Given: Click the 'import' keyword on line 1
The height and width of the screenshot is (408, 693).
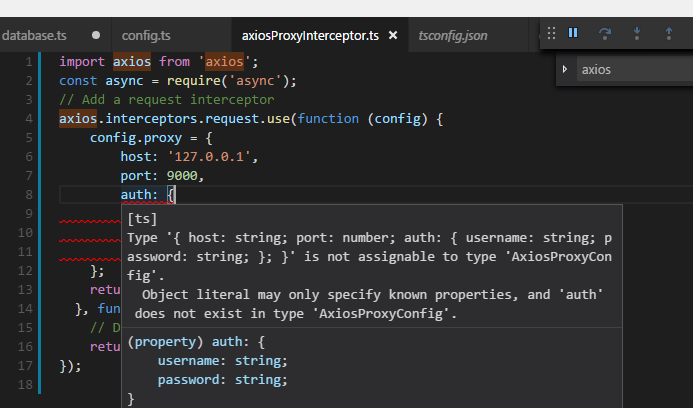Looking at the screenshot, I should pyautogui.click(x=82, y=61).
